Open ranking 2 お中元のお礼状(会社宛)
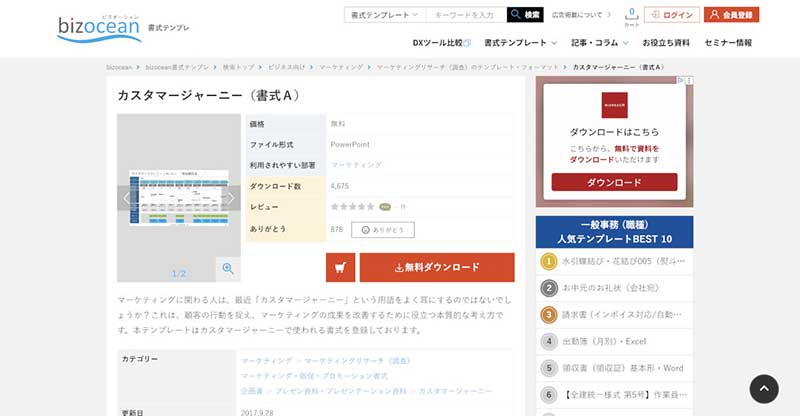The width and height of the screenshot is (800, 416). 614,288
